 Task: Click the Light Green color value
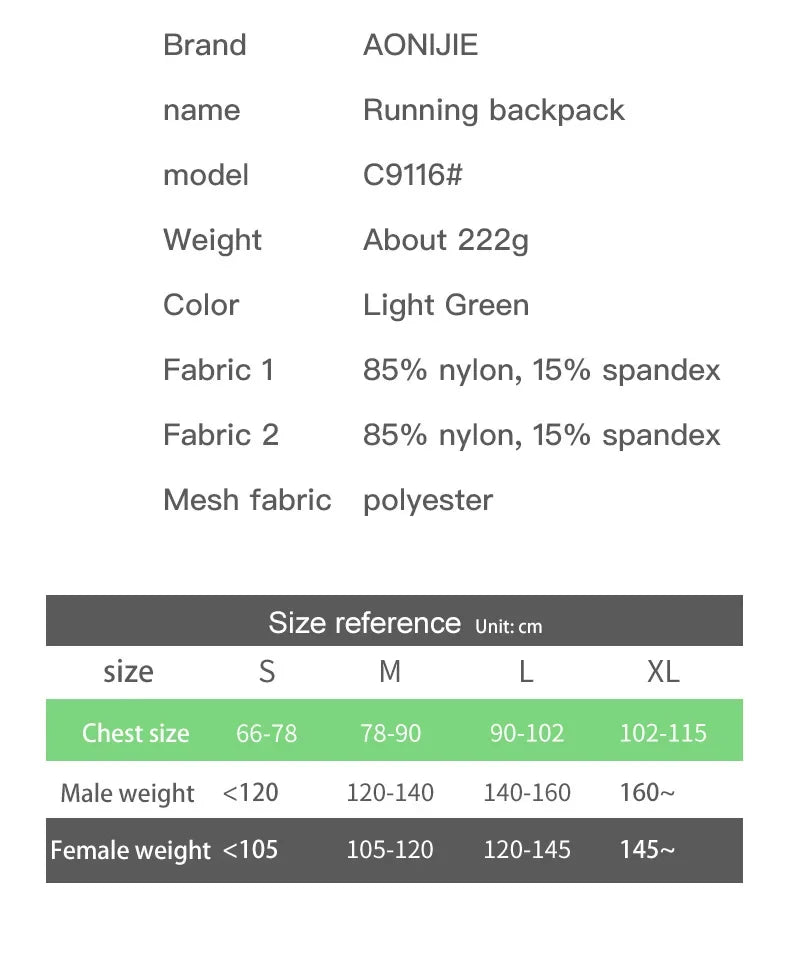445,305
